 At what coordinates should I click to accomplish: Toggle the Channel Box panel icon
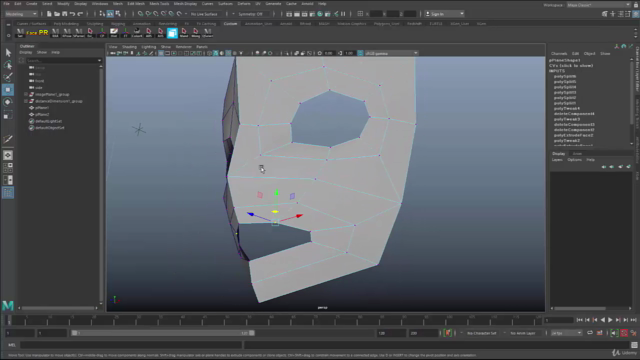click(636, 14)
